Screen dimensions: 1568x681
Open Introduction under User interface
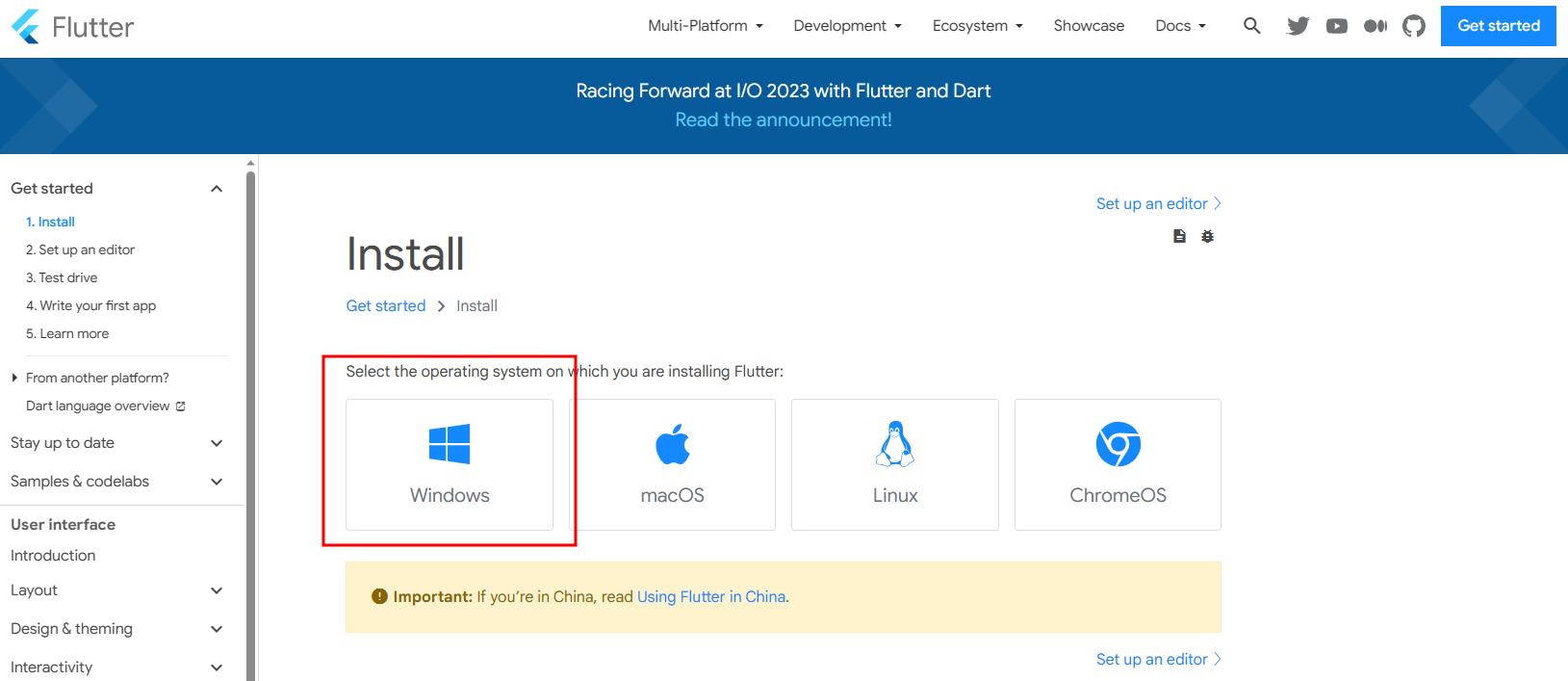53,556
